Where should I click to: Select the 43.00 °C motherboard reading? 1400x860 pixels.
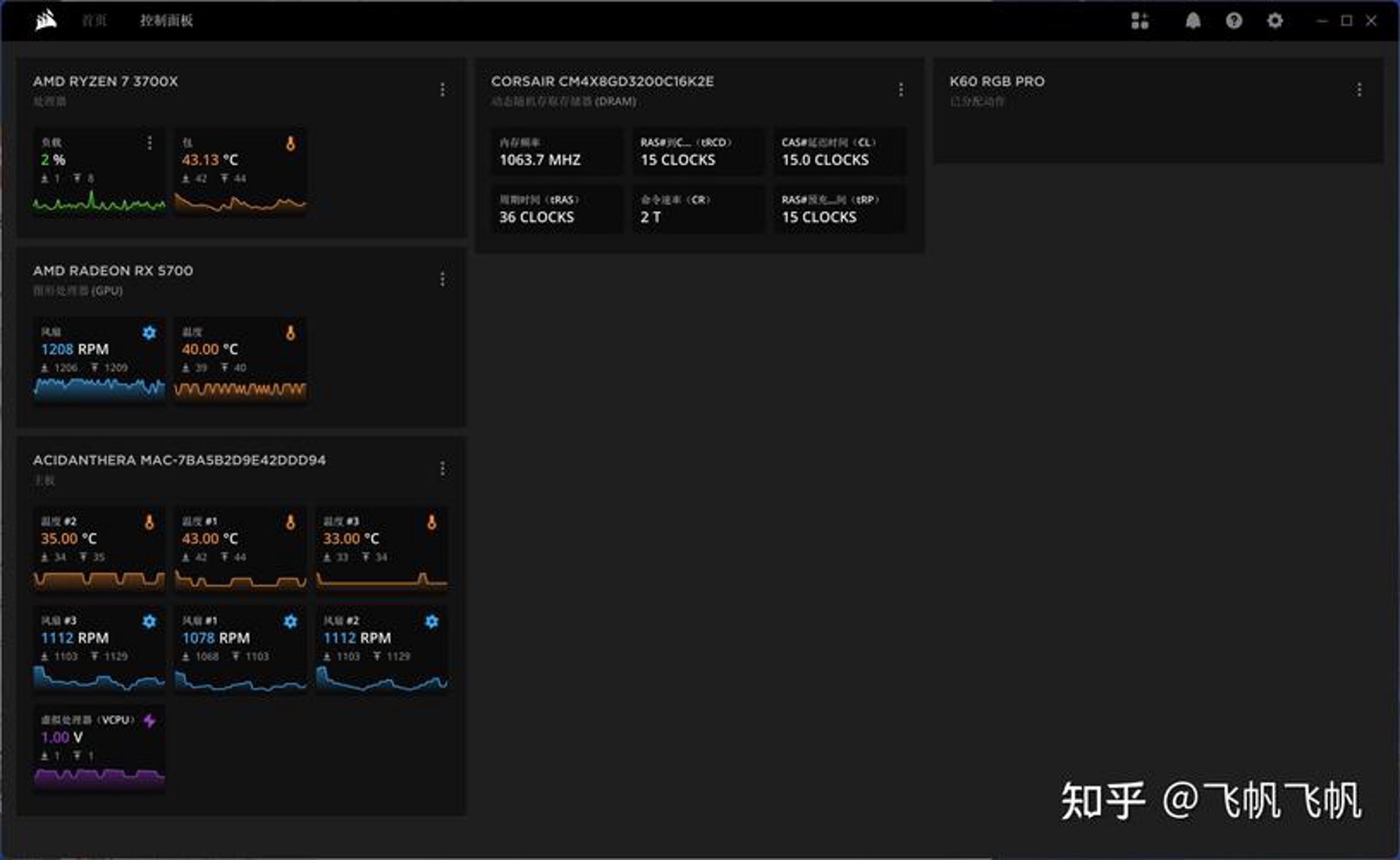coord(210,538)
